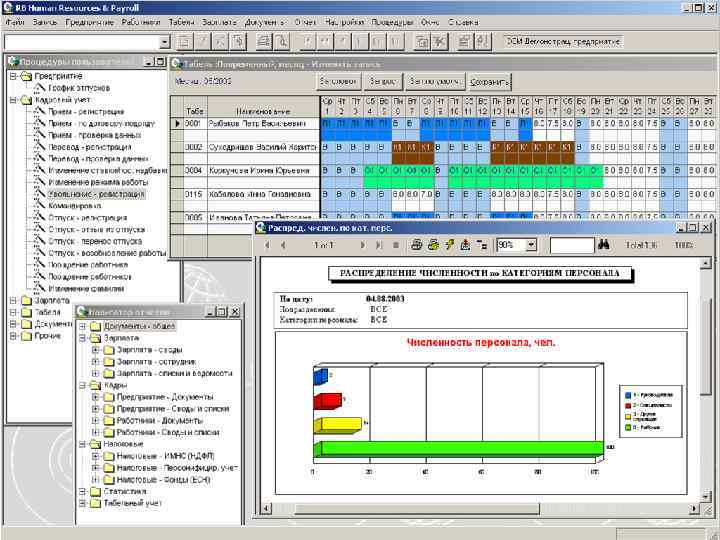Image resolution: width=720 pixels, height=540 pixels.
Task: Open the 'Работники' menu
Action: pyautogui.click(x=141, y=22)
